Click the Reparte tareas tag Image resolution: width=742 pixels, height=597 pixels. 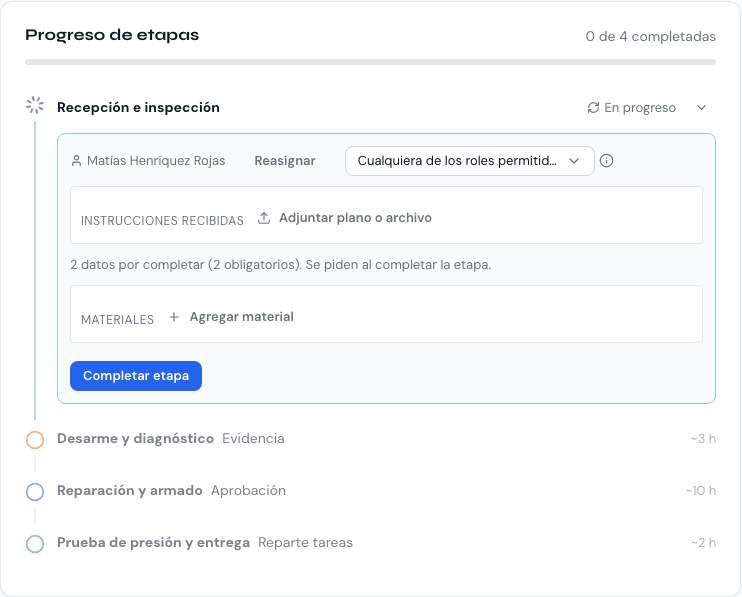tap(305, 543)
